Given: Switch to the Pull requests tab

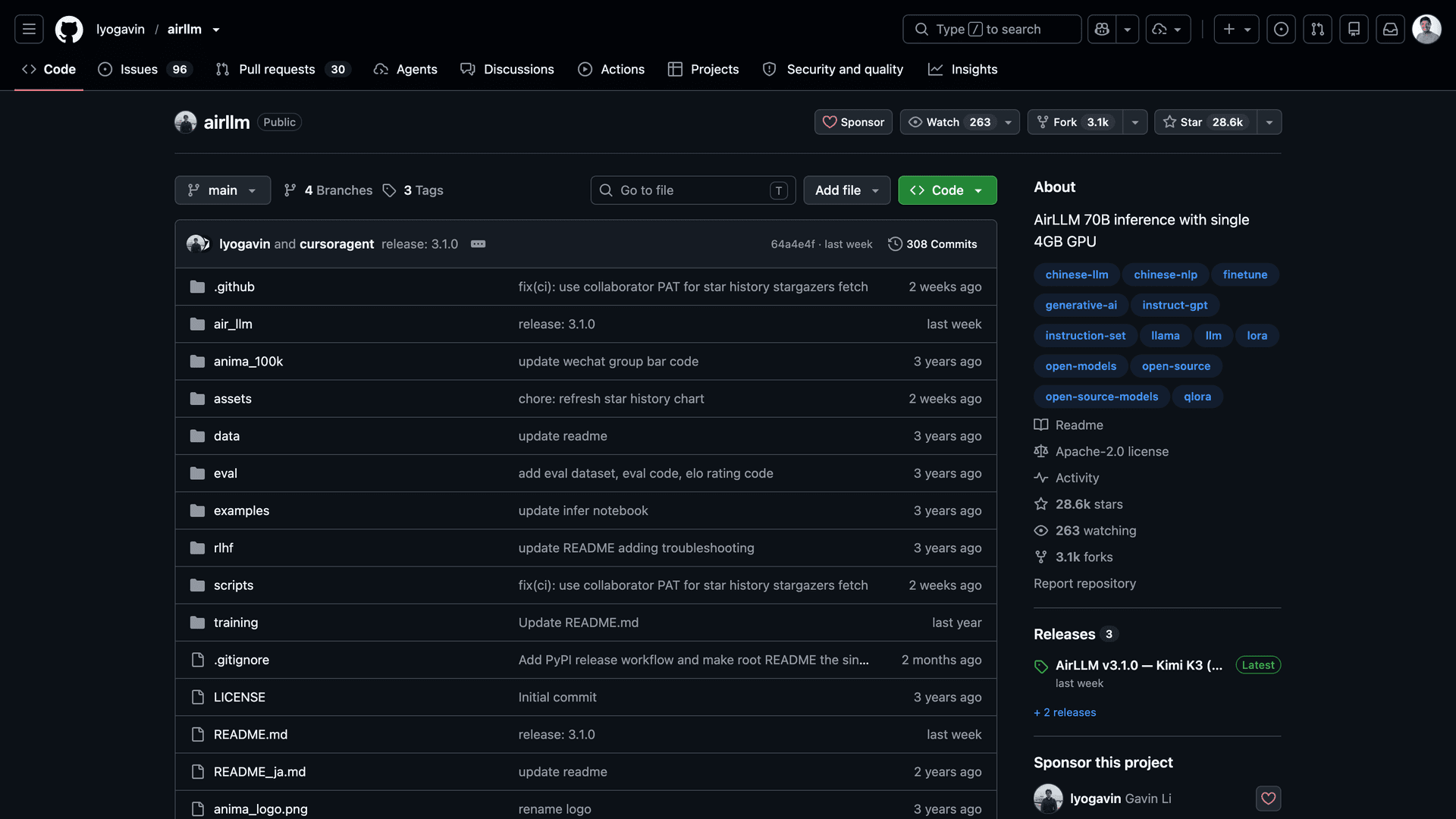Looking at the screenshot, I should click(x=282, y=69).
